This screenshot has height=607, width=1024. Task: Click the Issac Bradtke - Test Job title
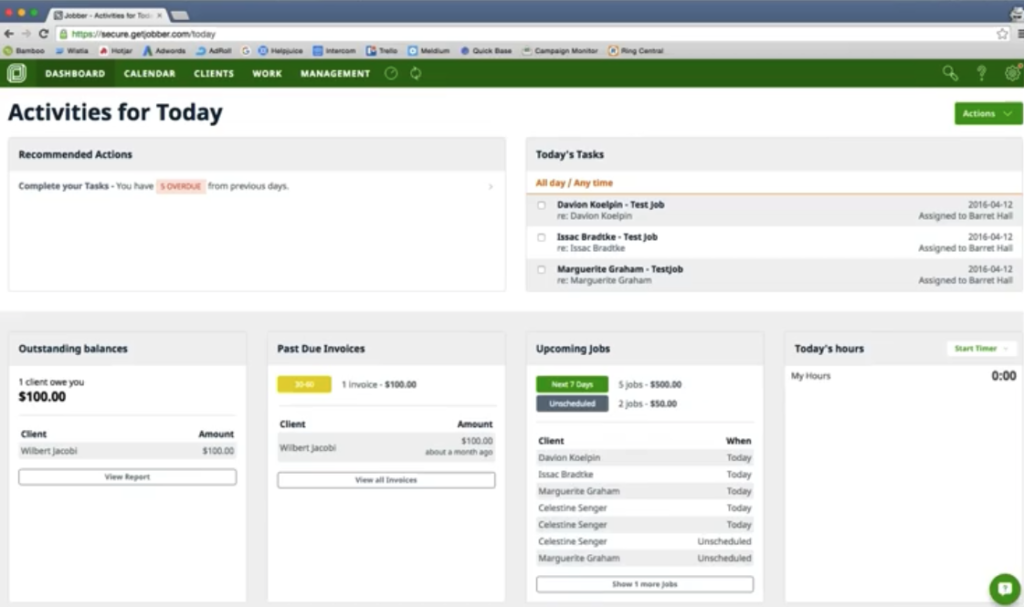tap(607, 237)
